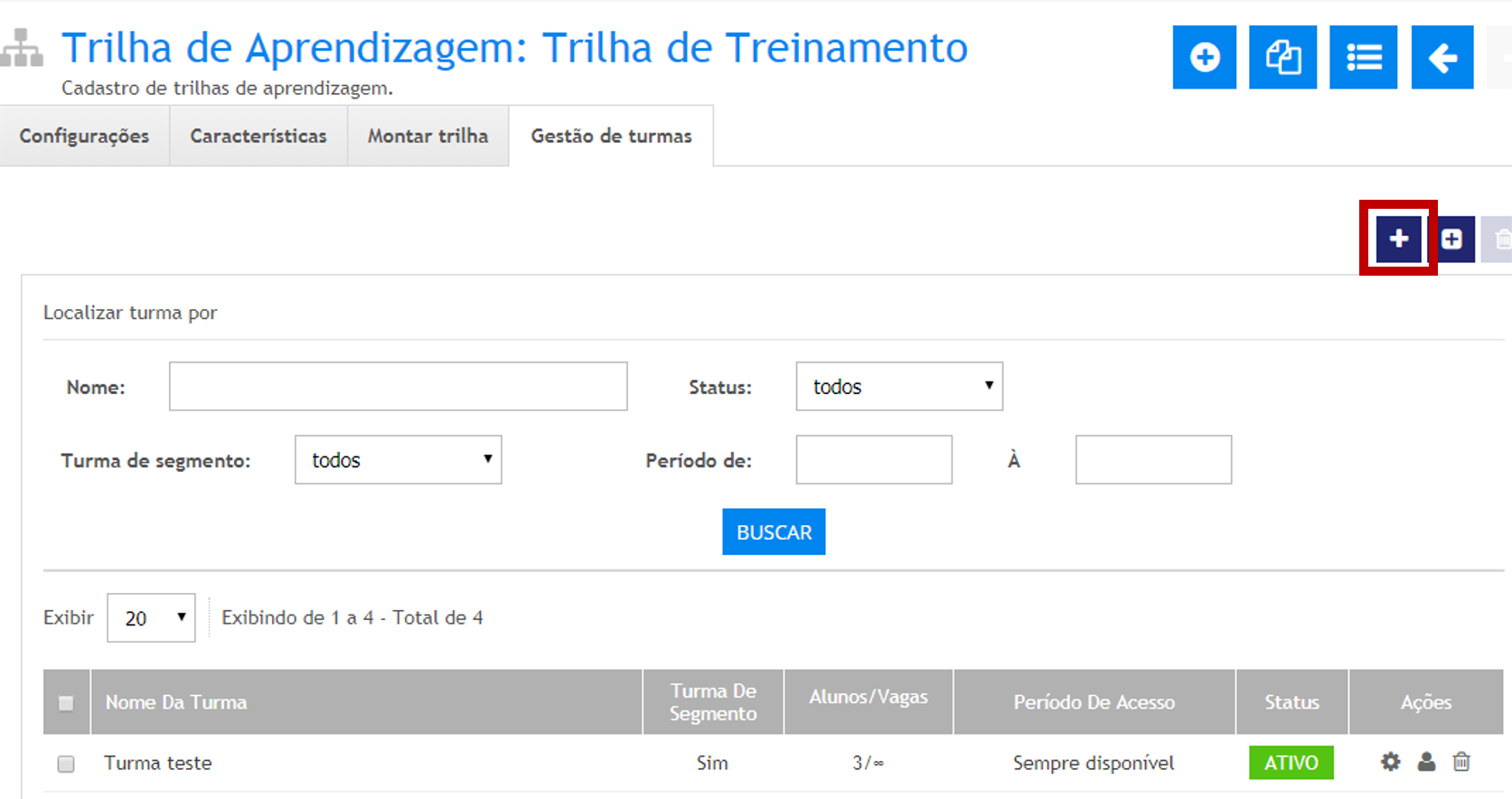Change the Exibir rows-per-page dropdown

151,618
